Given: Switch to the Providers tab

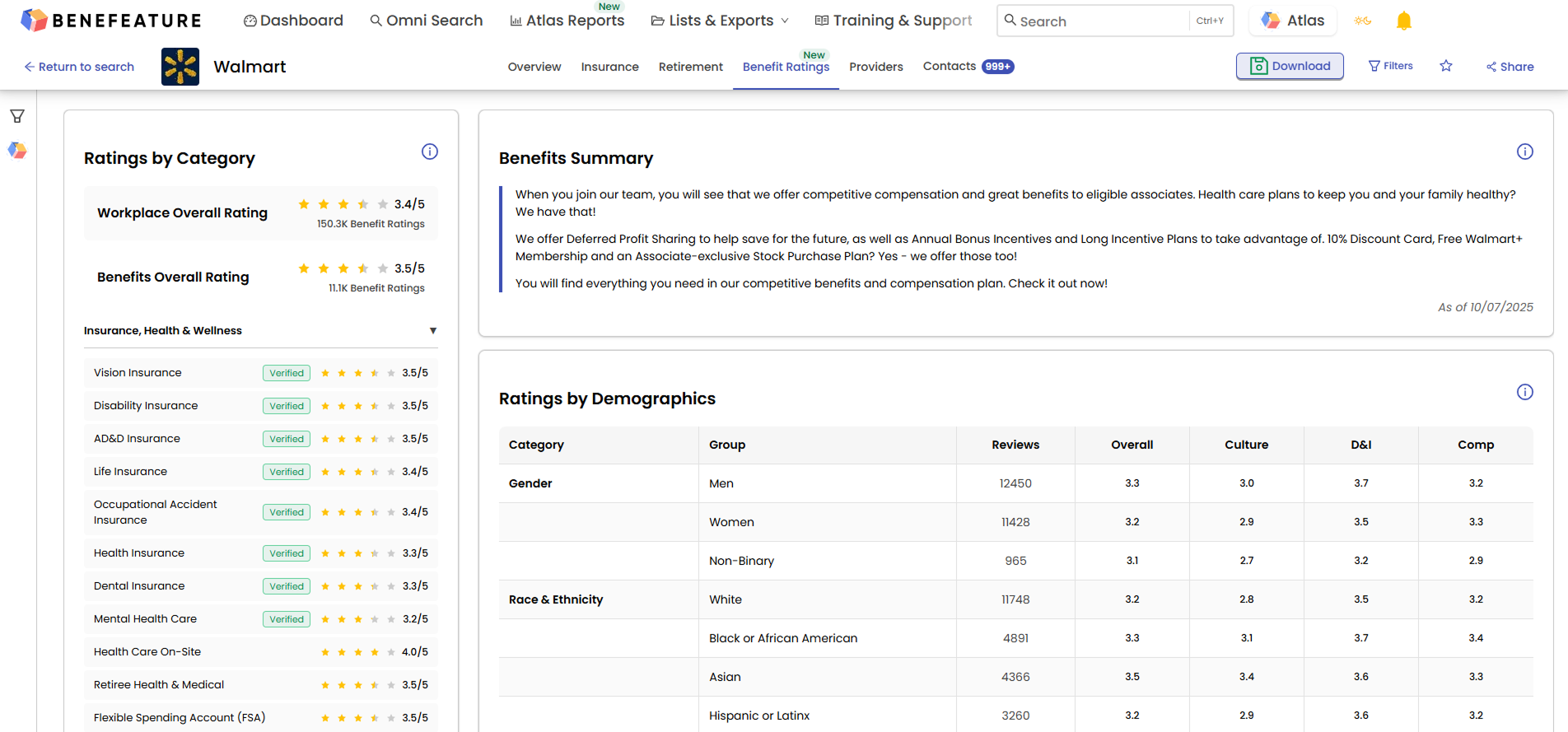Looking at the screenshot, I should (x=876, y=67).
